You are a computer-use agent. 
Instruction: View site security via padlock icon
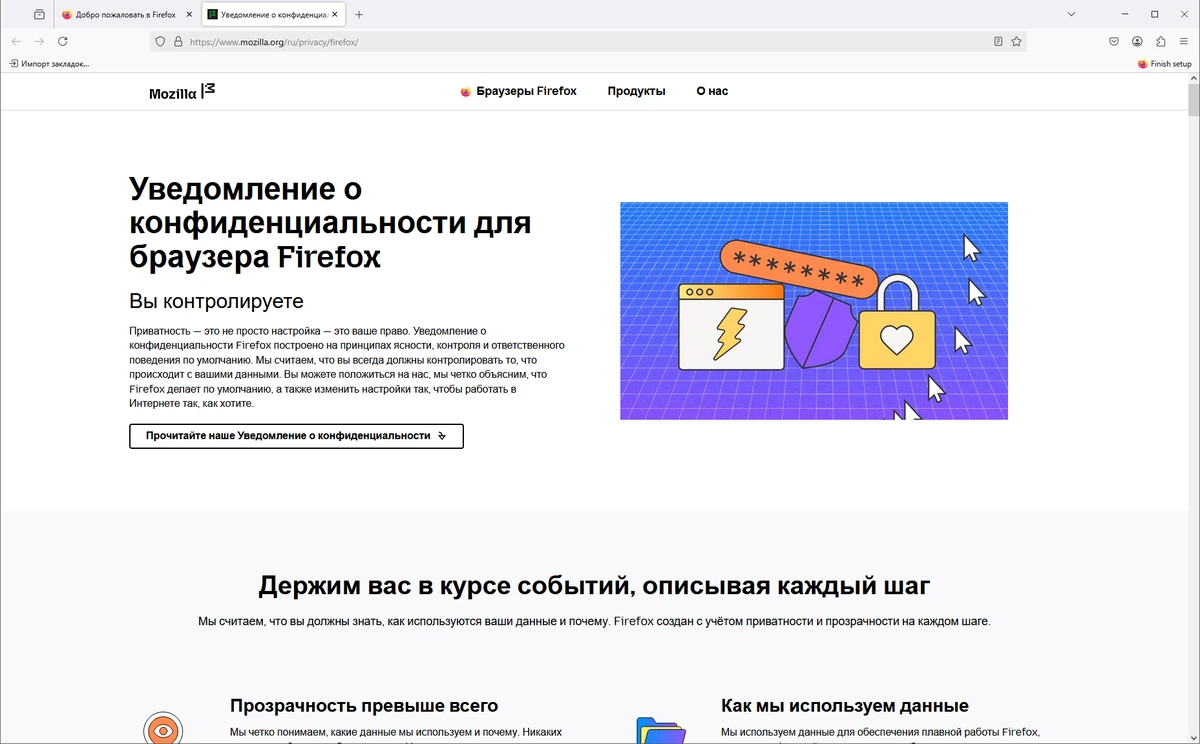click(x=178, y=42)
